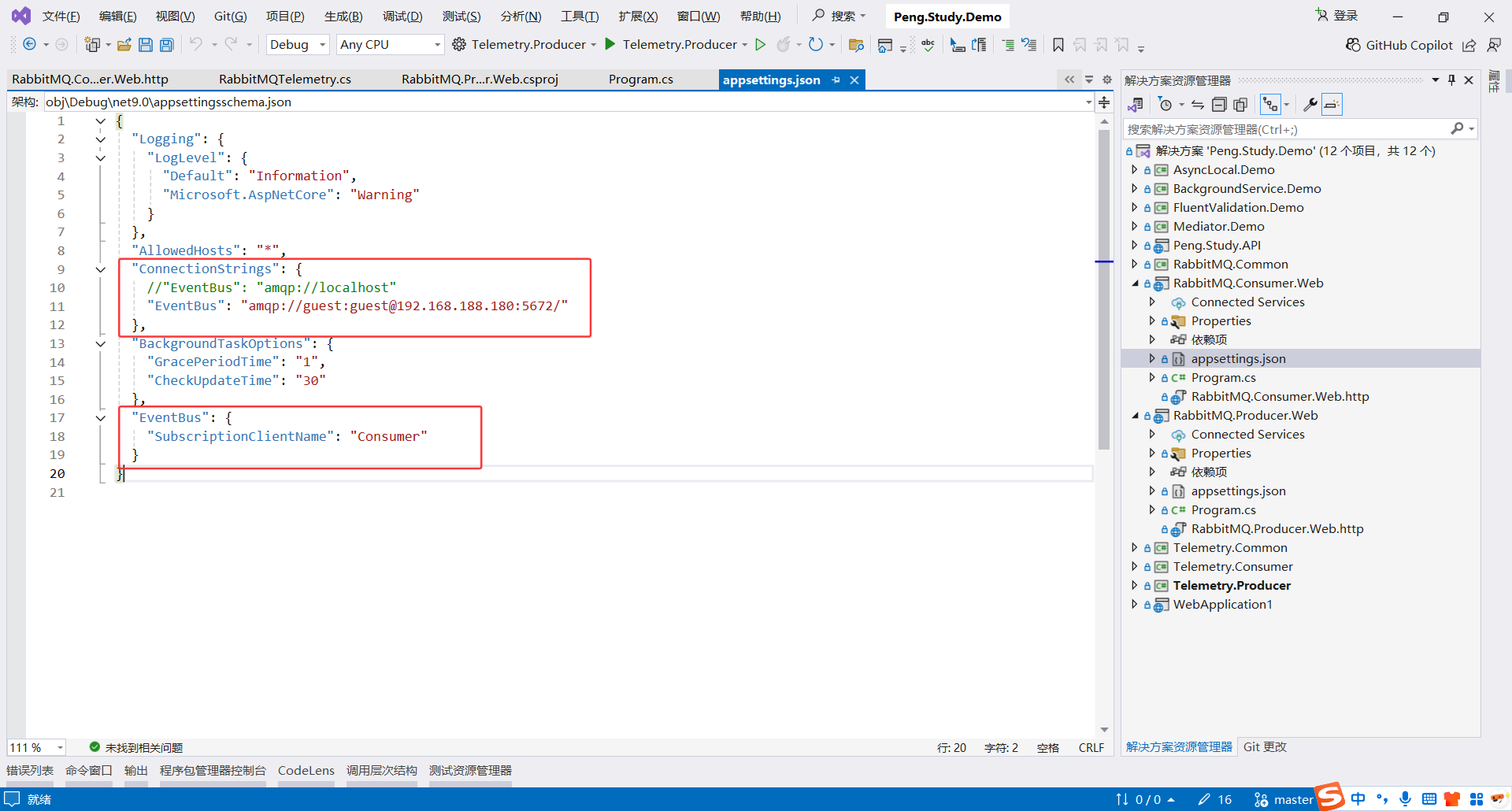1512x811 pixels.
Task: Open the 输出 tool window tab
Action: [136, 771]
